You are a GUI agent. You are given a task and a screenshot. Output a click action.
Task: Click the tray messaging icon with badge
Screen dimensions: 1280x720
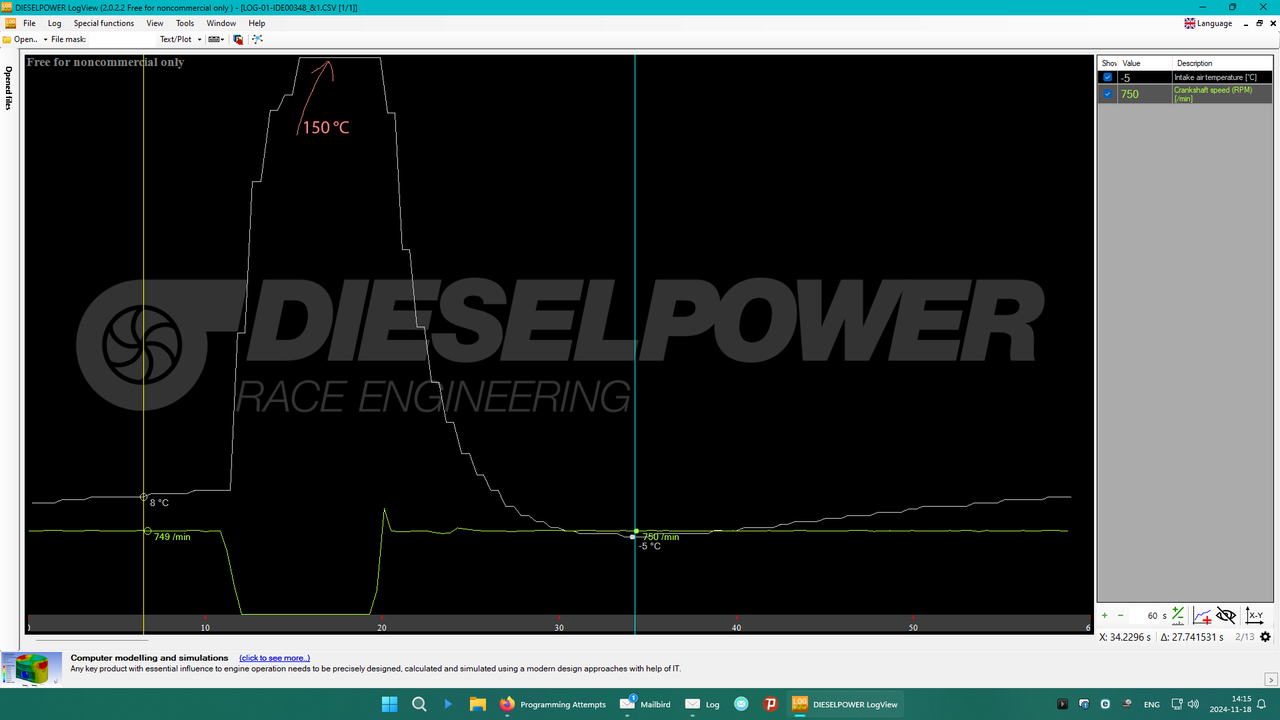[x=1084, y=704]
